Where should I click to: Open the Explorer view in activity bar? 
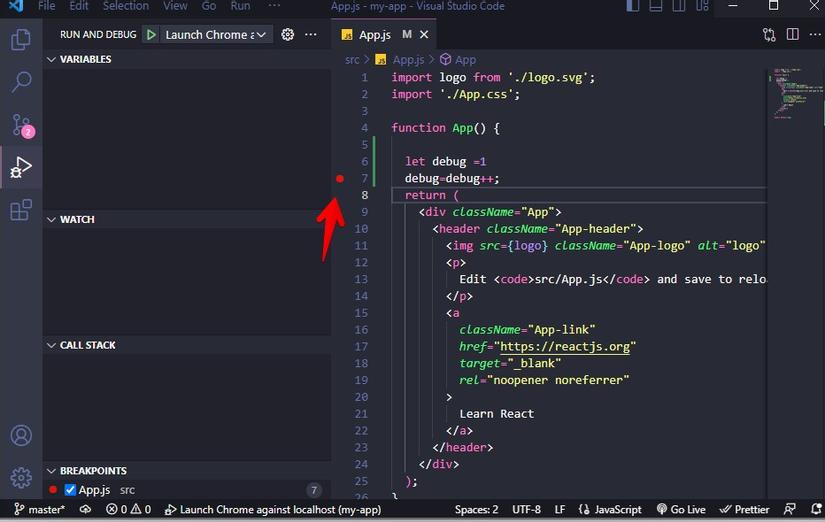click(20, 40)
